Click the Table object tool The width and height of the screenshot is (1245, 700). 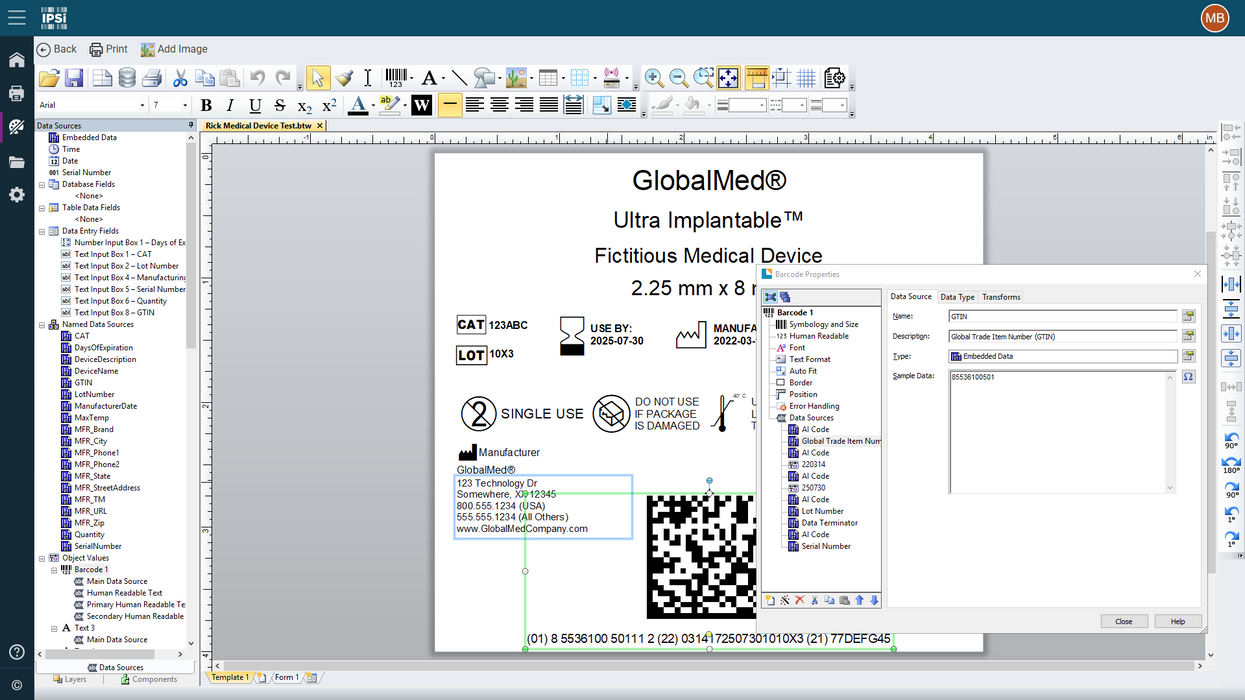[547, 78]
